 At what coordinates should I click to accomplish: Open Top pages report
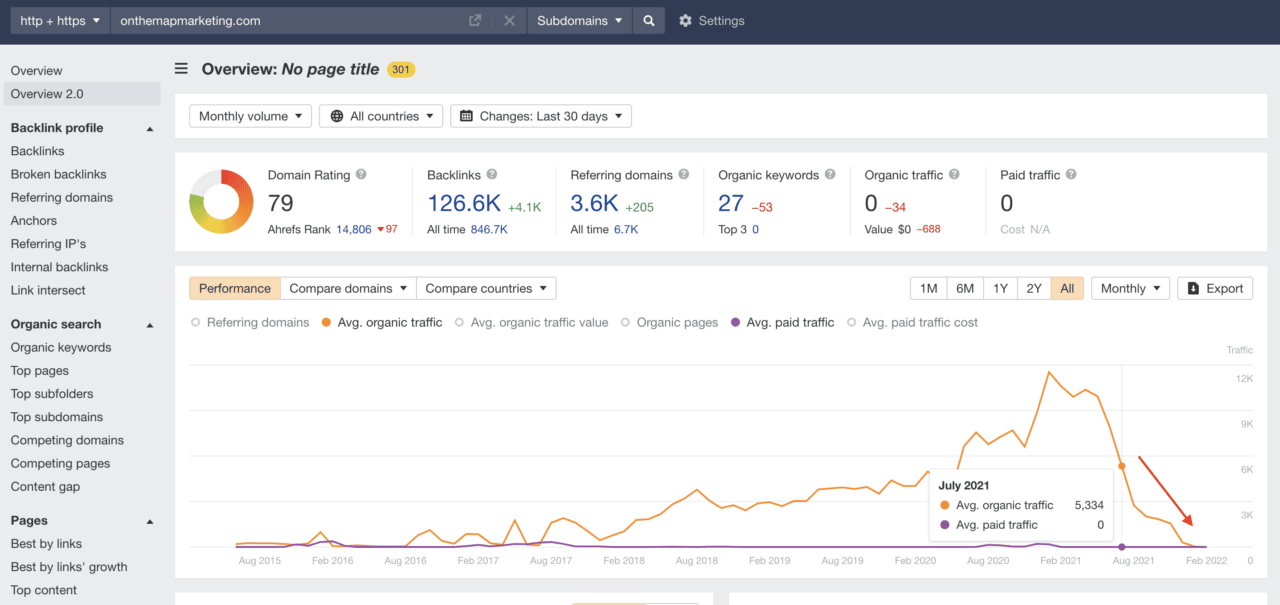tap(40, 370)
